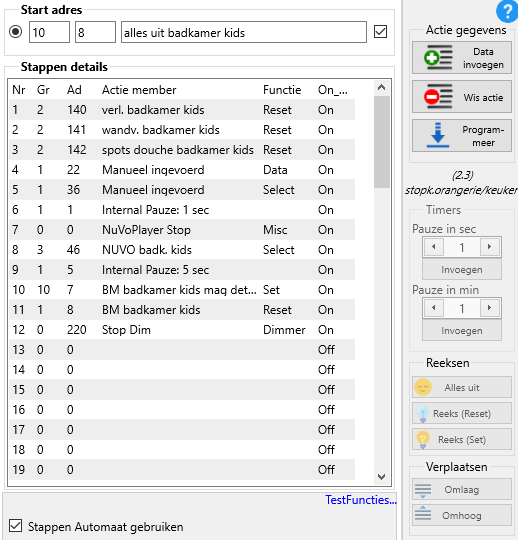The image size is (518, 540).
Task: Click the Start adres field containing 10
Action: (49, 32)
